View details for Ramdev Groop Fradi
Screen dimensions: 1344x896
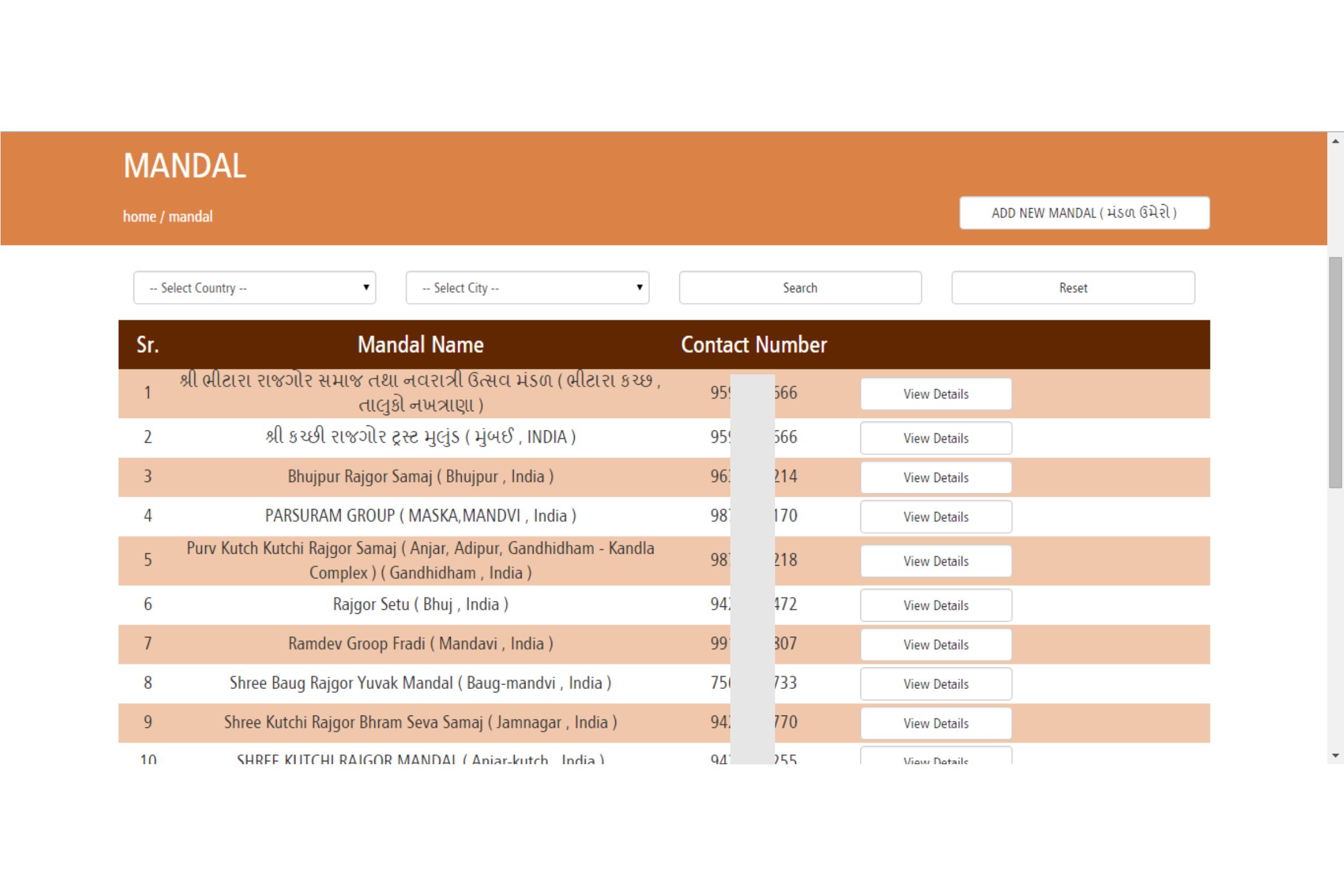pos(936,644)
